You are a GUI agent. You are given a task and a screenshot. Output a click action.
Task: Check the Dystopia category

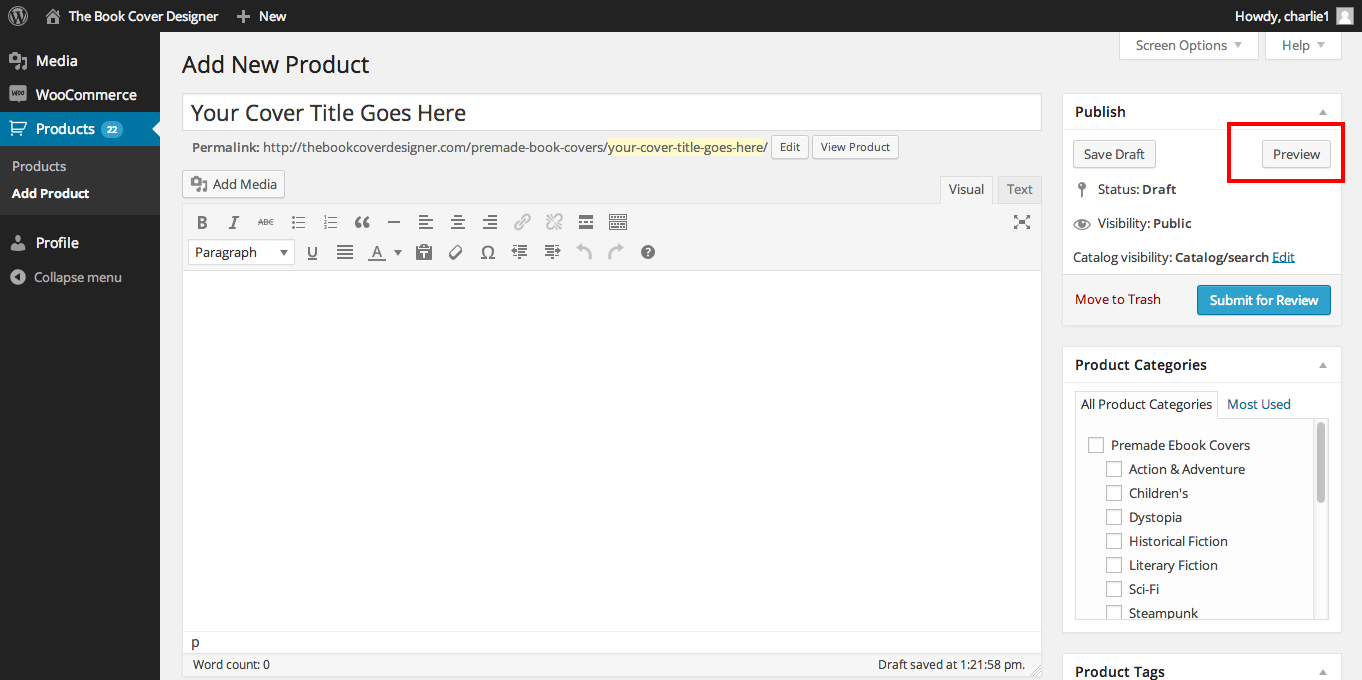(1114, 517)
